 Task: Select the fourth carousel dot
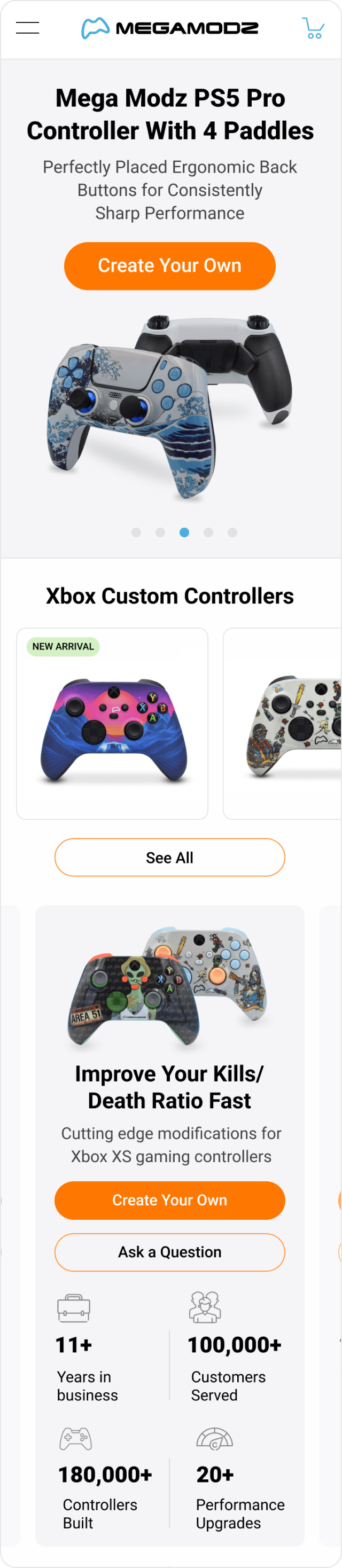point(208,532)
